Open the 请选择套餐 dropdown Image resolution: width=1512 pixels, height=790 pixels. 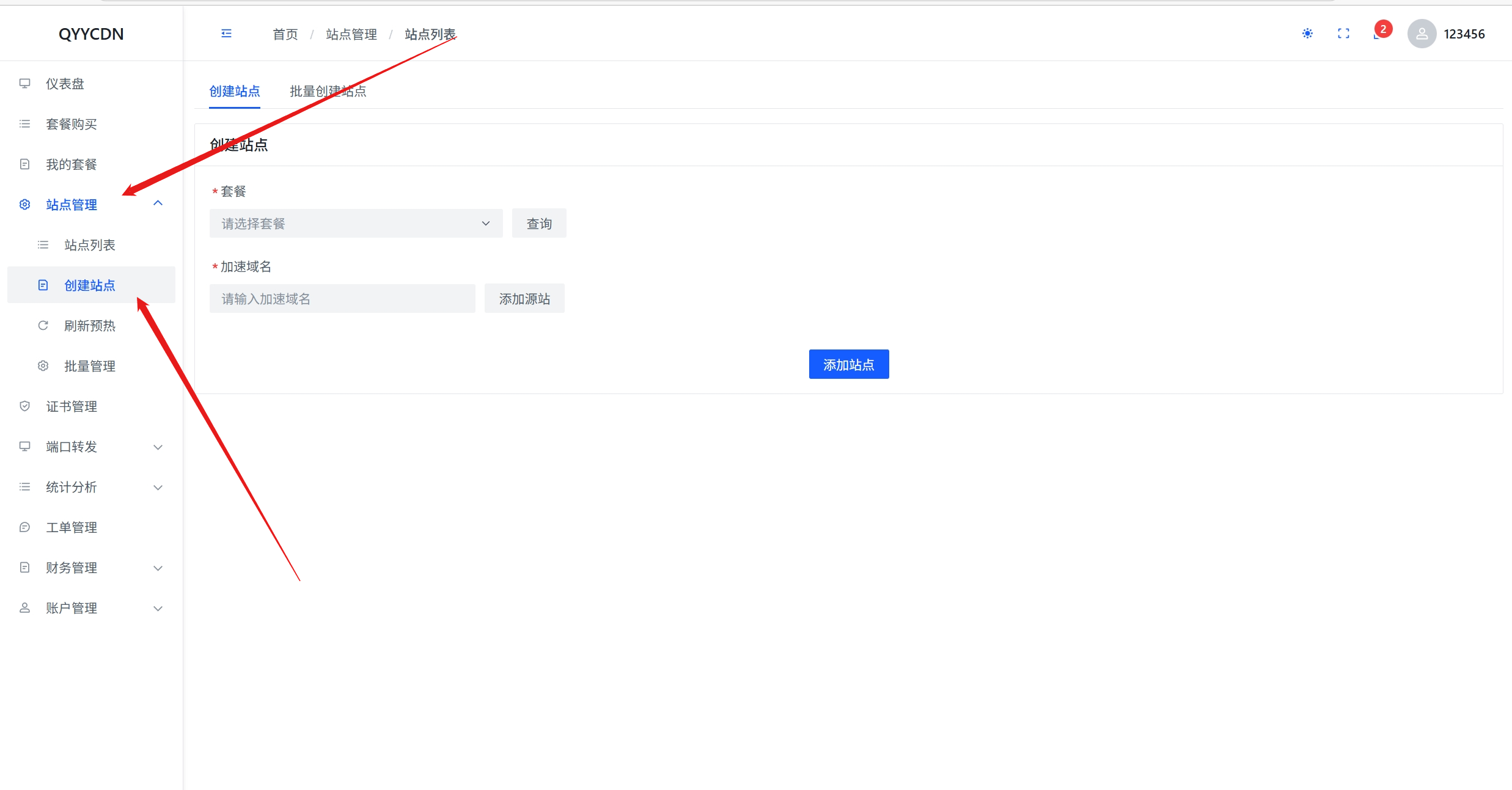[x=356, y=224]
